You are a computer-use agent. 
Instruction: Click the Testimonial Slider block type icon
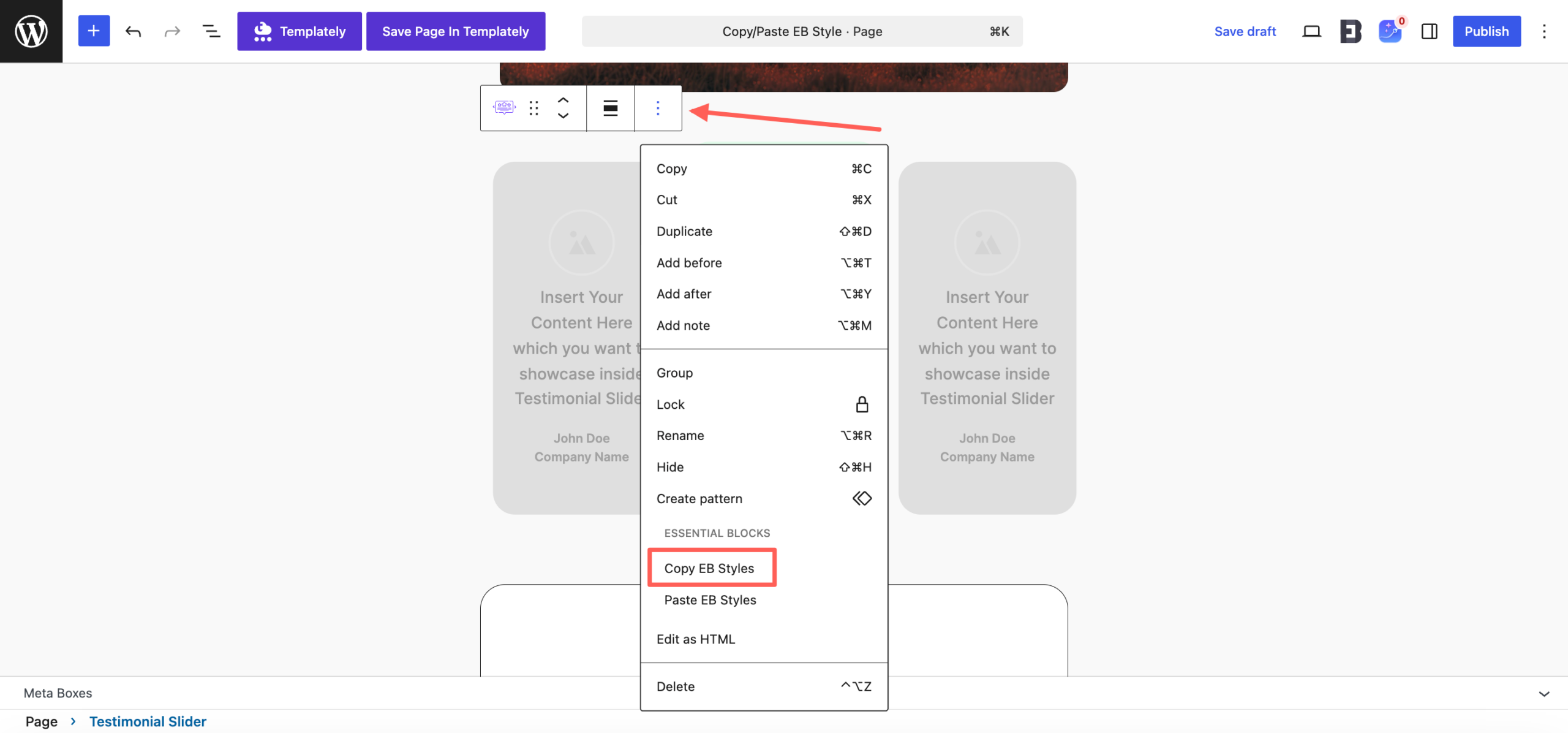pos(504,108)
